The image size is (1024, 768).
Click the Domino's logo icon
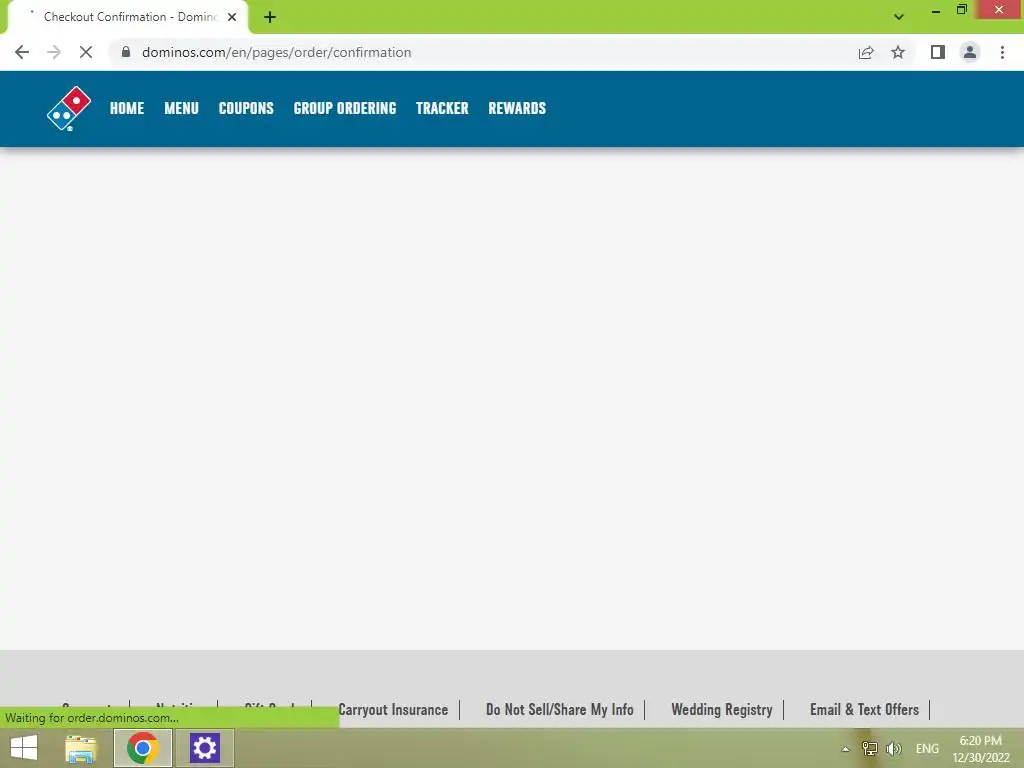point(69,108)
